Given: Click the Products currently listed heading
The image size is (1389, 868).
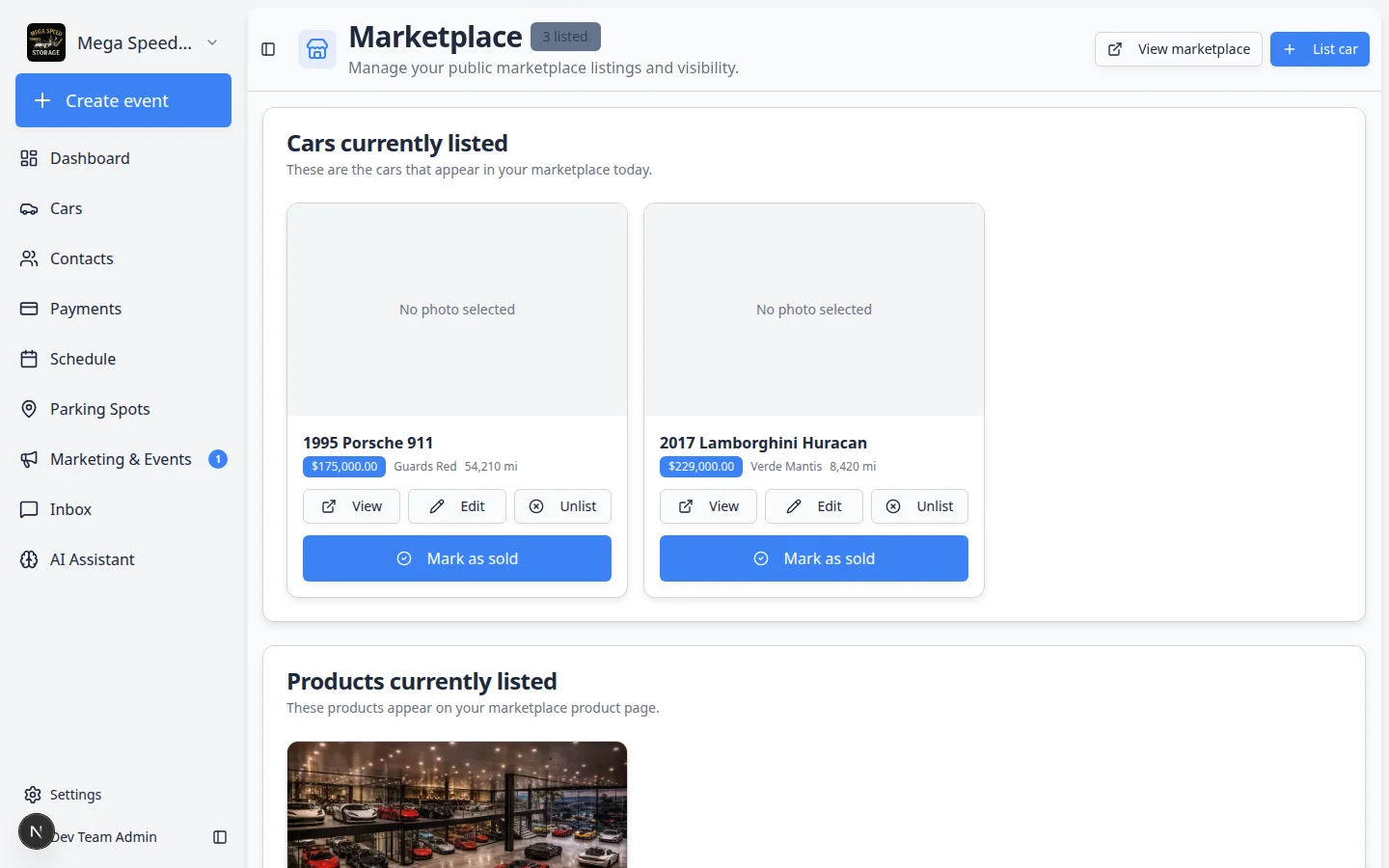Looking at the screenshot, I should (422, 681).
